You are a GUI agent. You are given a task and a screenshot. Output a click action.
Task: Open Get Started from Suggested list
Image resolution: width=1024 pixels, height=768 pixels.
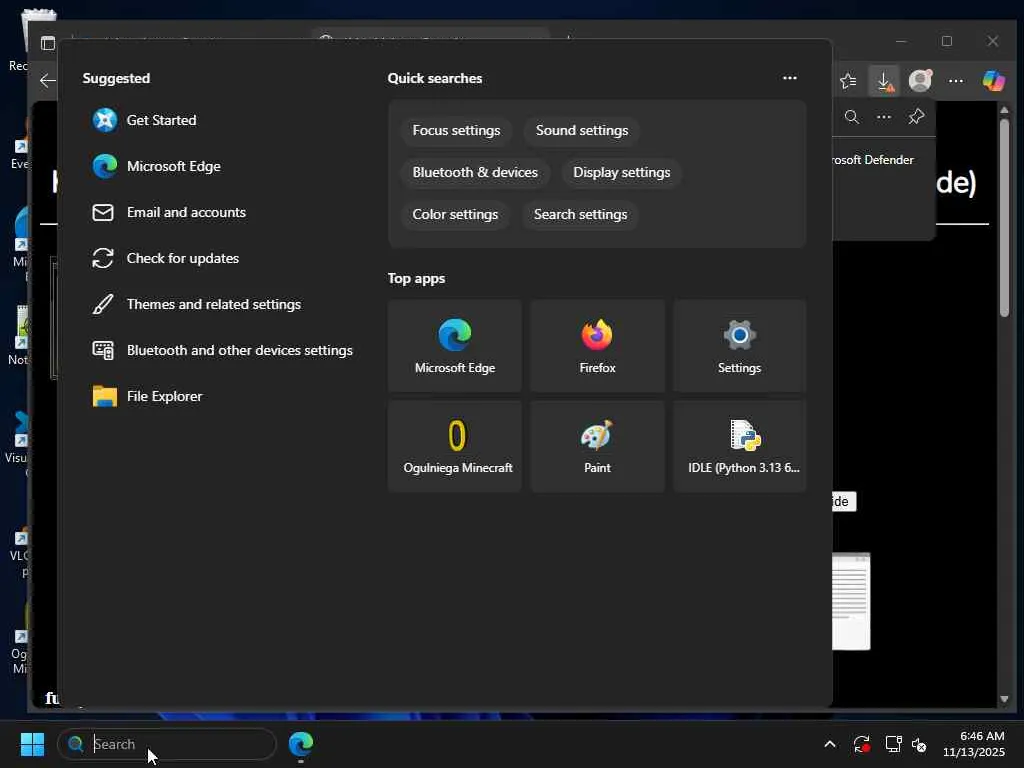(x=145, y=120)
